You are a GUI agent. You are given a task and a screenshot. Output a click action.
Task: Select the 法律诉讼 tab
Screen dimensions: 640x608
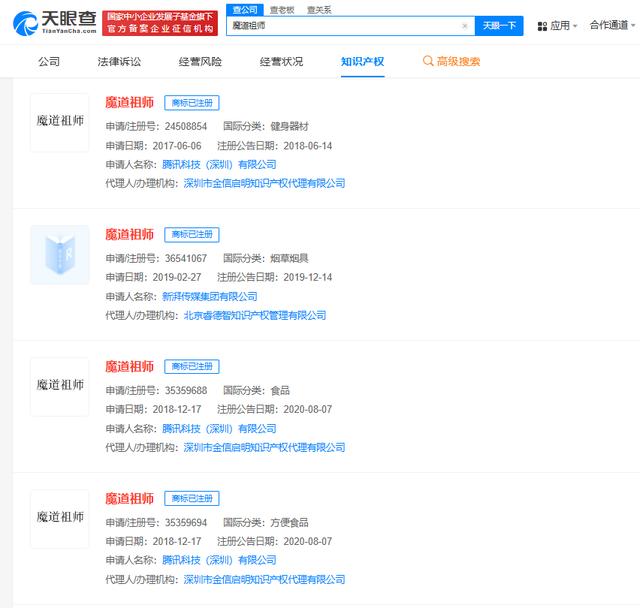[x=119, y=62]
